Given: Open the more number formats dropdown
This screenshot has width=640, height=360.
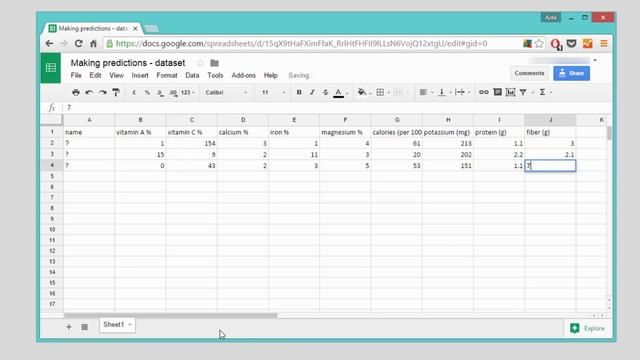Looking at the screenshot, I should (x=187, y=93).
